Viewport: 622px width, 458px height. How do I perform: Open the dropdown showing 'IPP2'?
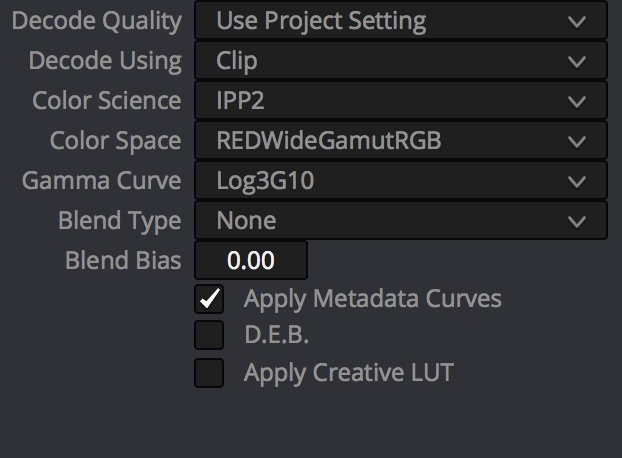pos(400,101)
